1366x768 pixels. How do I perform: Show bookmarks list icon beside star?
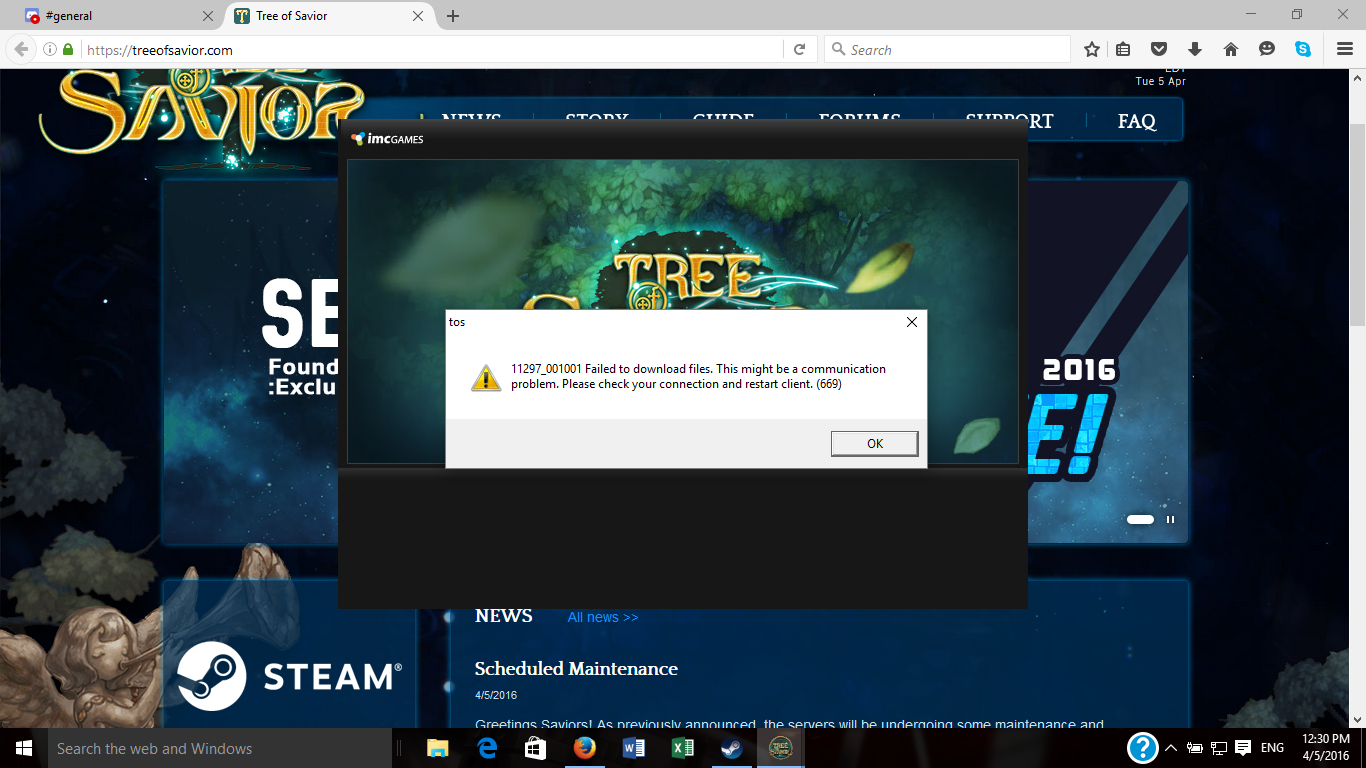pos(1123,49)
